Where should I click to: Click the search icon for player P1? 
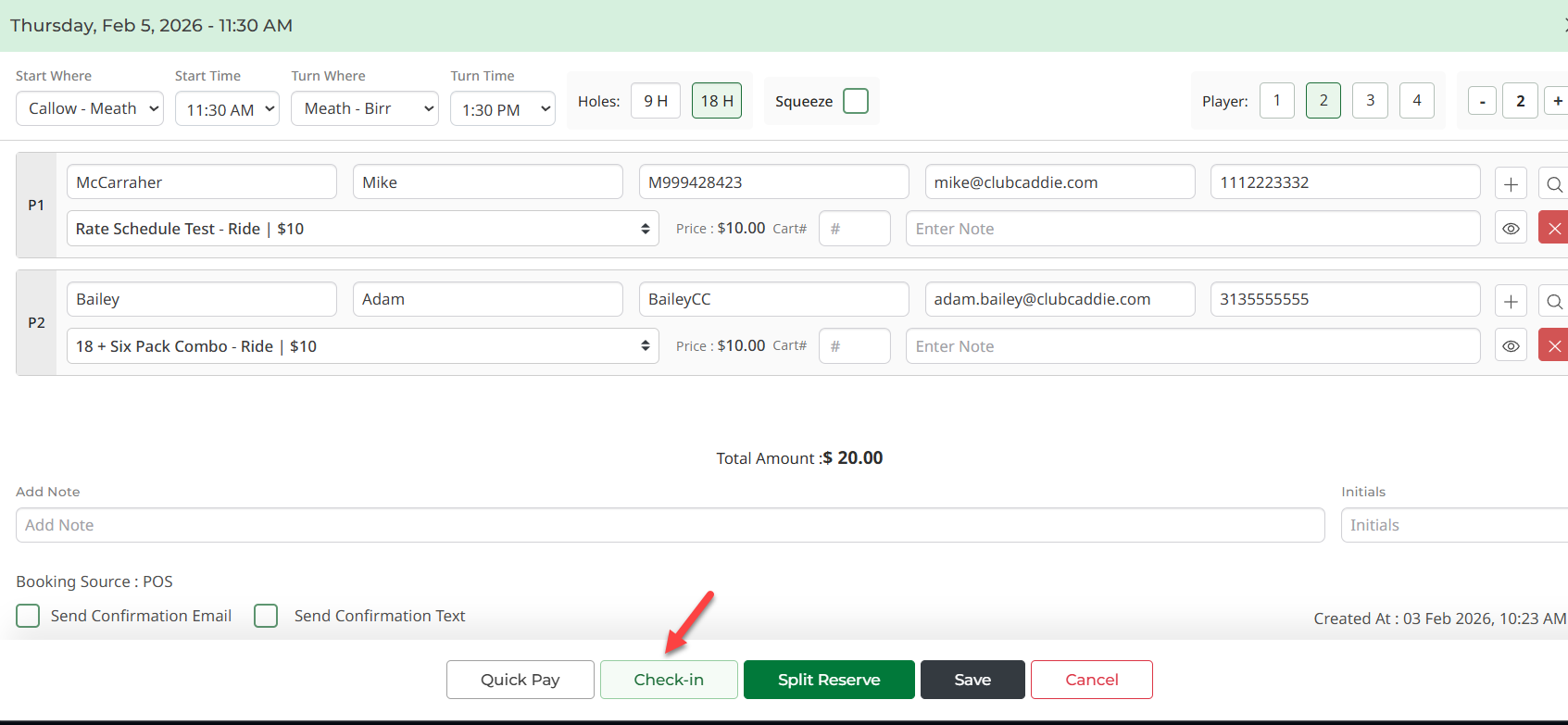(1553, 184)
